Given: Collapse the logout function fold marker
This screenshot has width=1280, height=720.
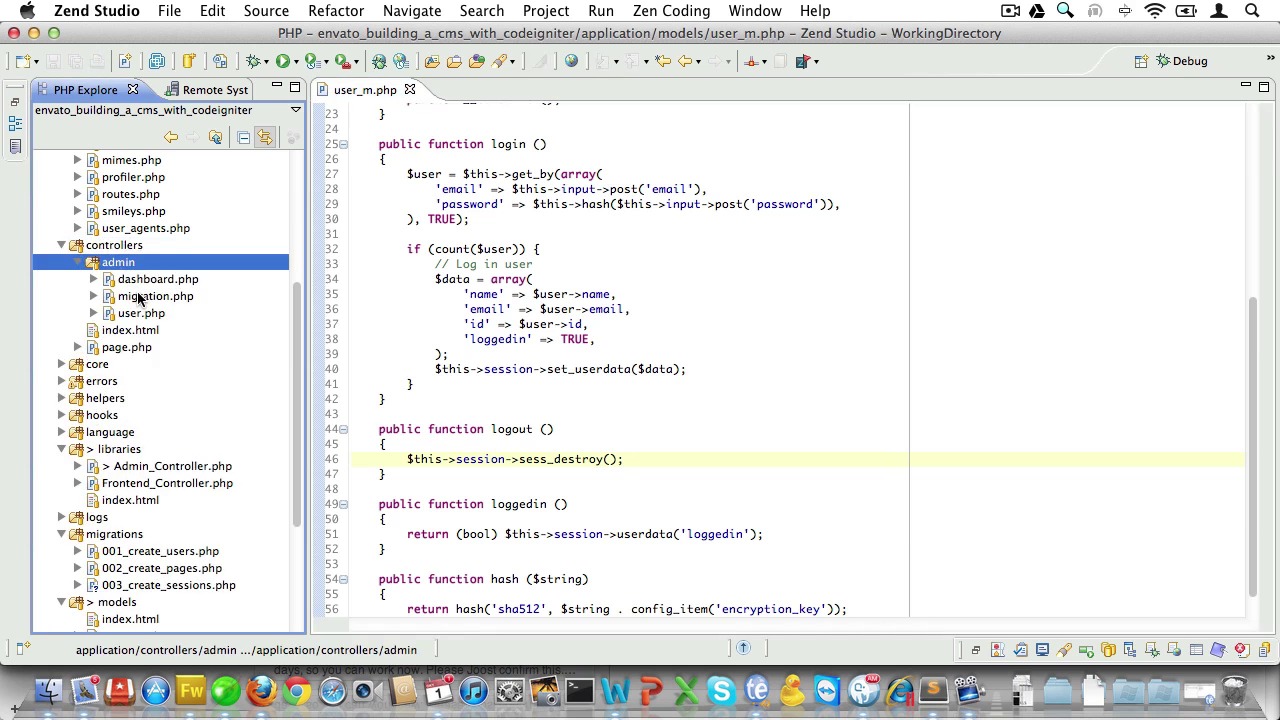Looking at the screenshot, I should click(343, 429).
